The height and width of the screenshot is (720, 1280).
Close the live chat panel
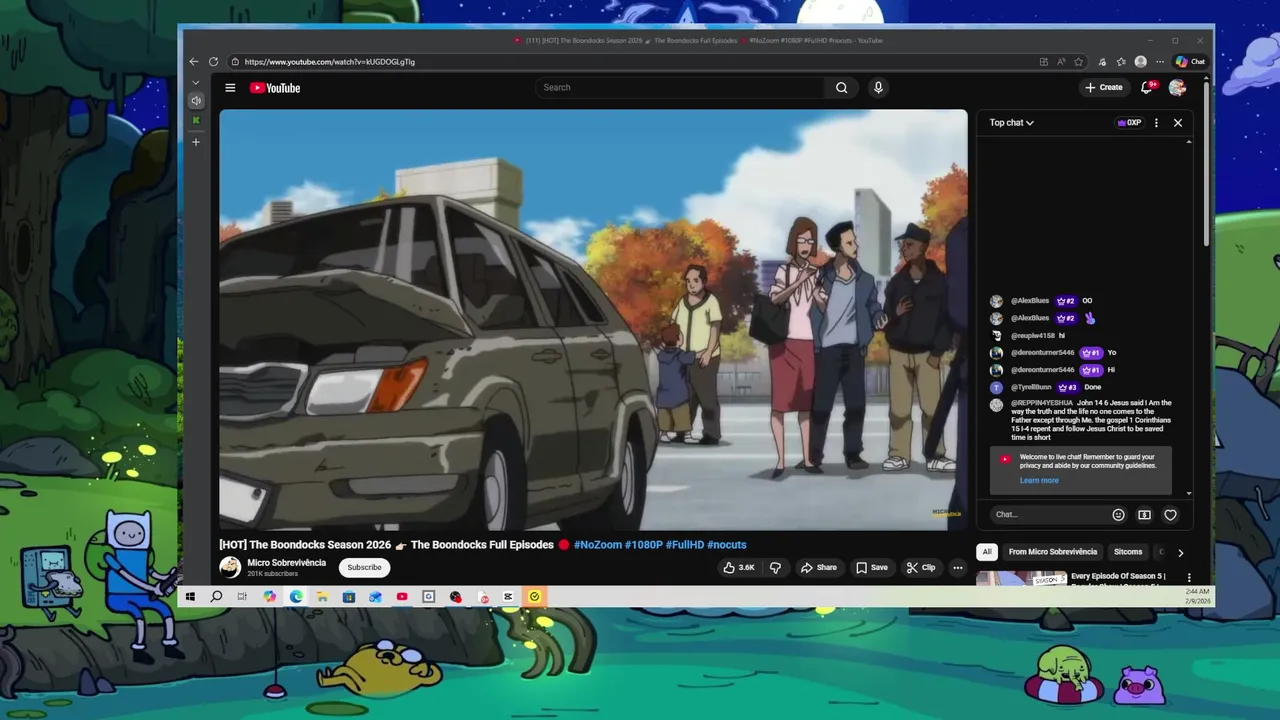click(x=1178, y=123)
